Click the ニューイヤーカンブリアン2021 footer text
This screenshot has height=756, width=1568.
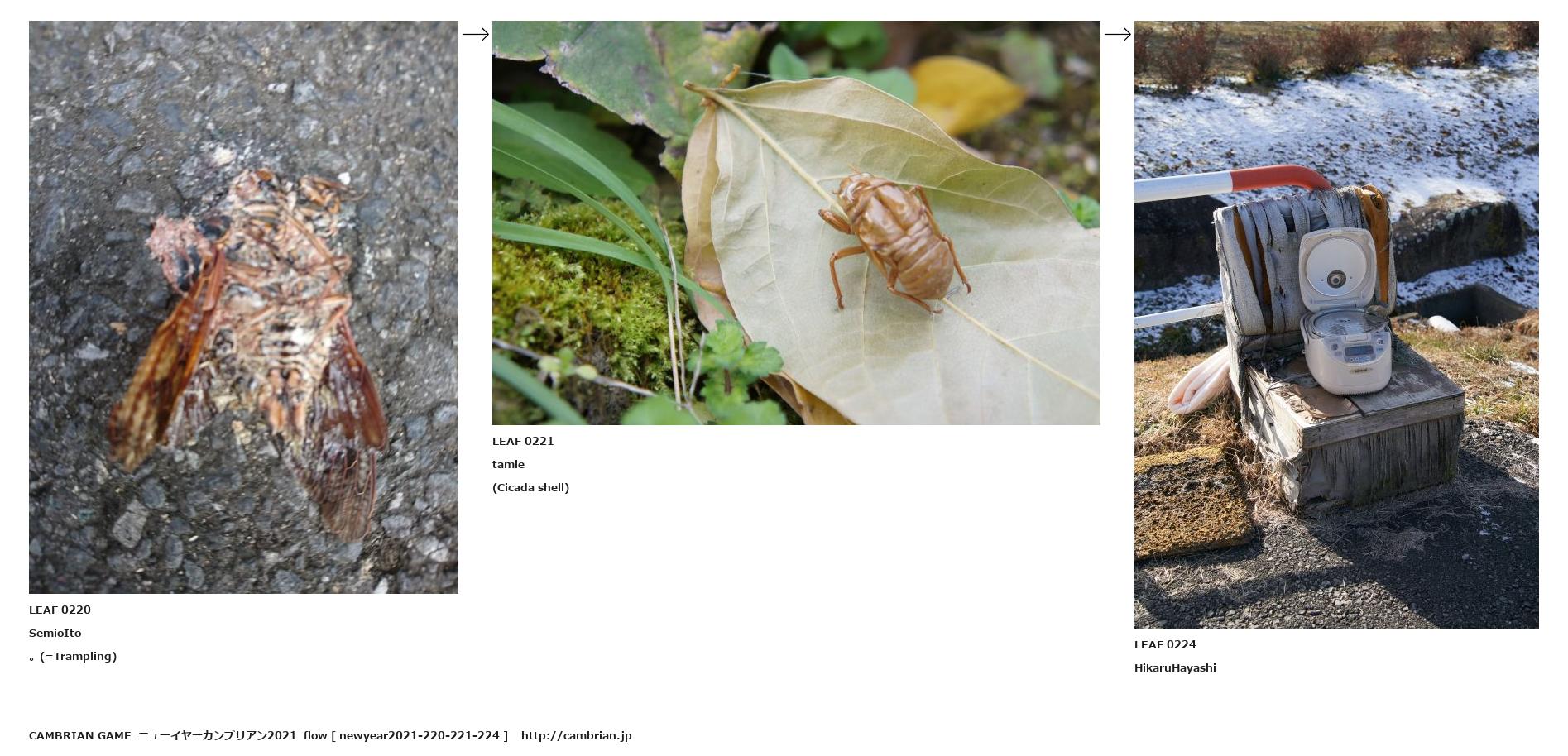(x=217, y=735)
